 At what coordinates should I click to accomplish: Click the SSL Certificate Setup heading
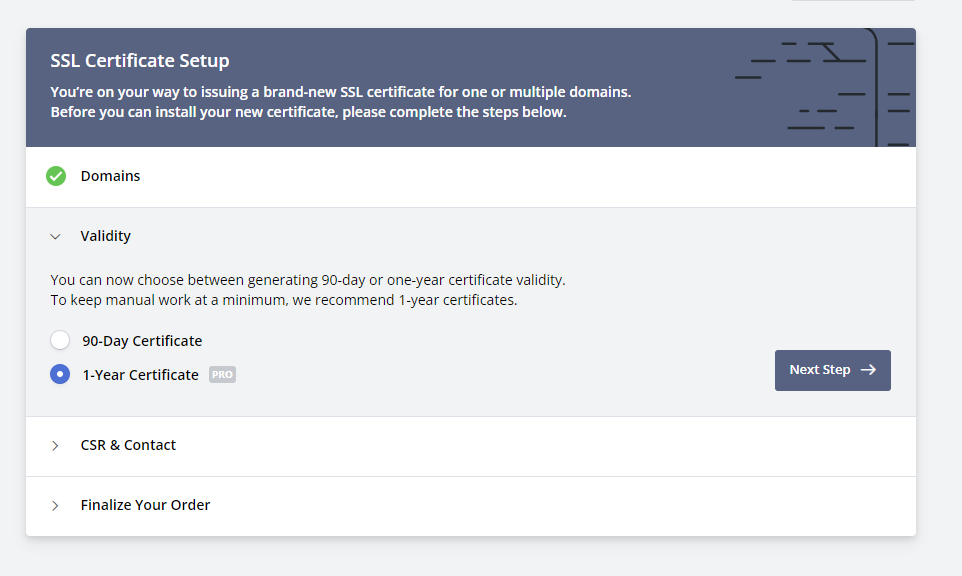click(x=140, y=61)
